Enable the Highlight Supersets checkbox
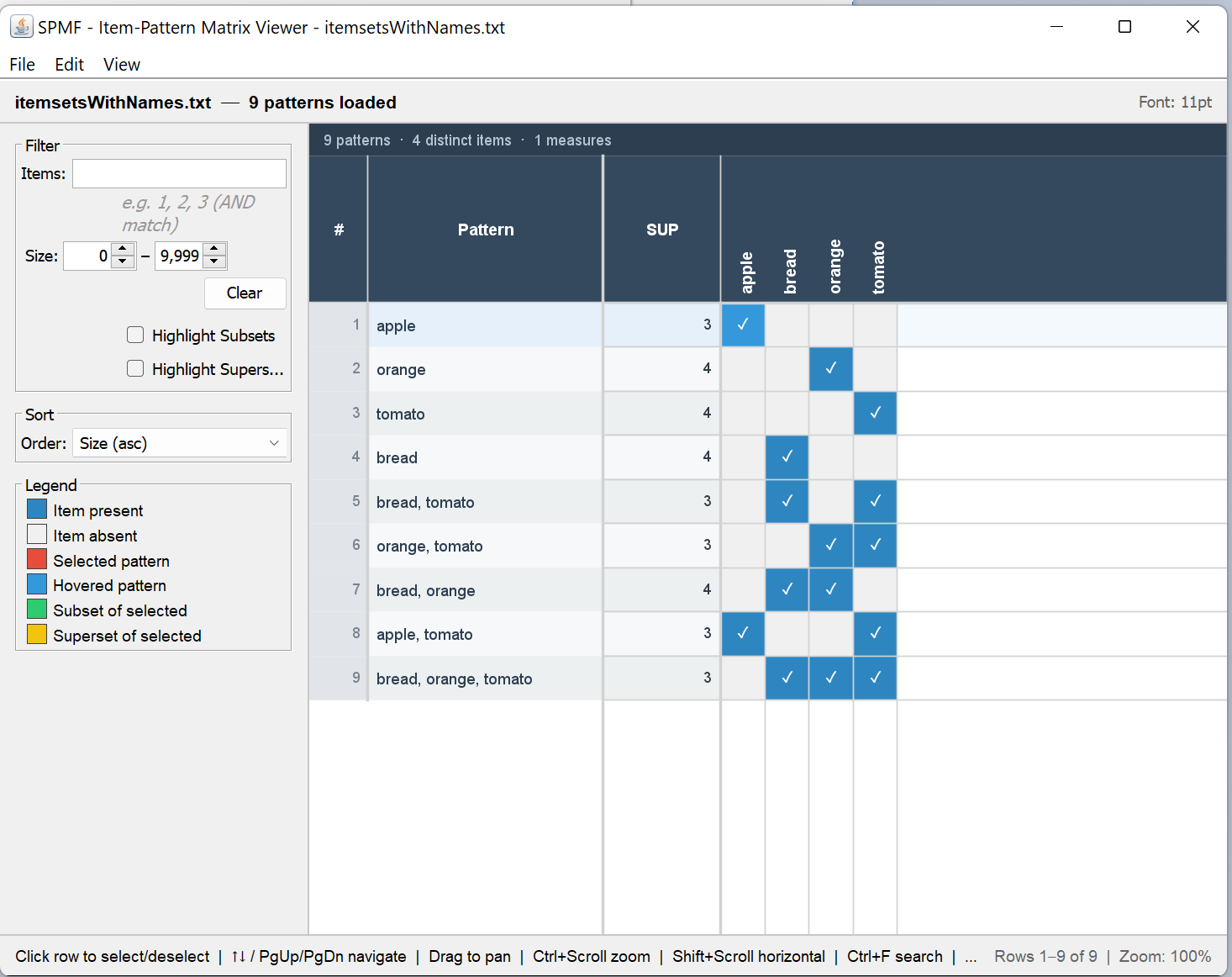This screenshot has width=1232, height=977. coord(135,369)
